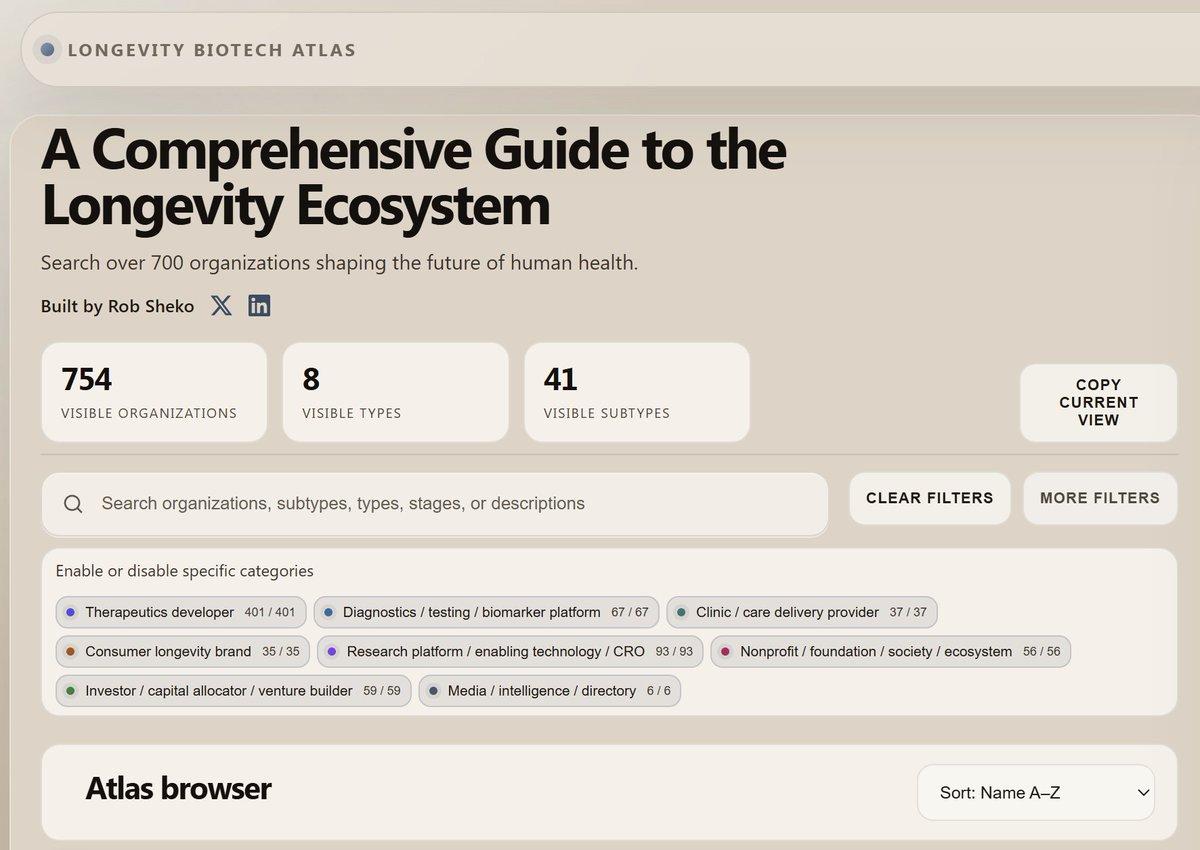Click the "Atlas browser" heading
1200x850 pixels.
[178, 788]
